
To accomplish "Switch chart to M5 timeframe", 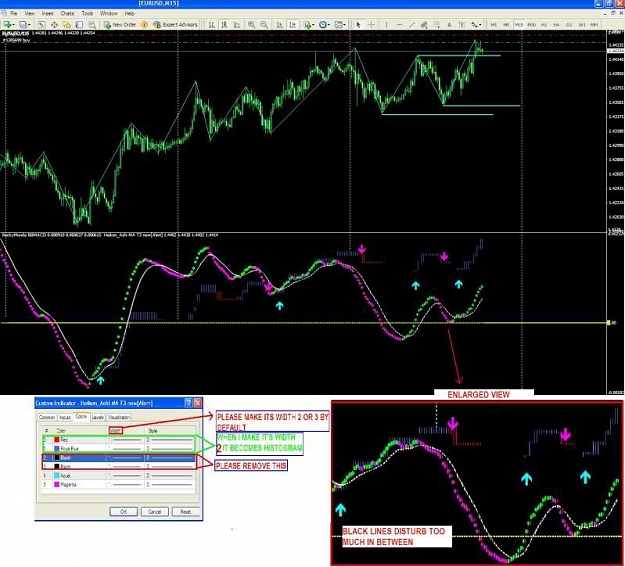I will [506, 25].
